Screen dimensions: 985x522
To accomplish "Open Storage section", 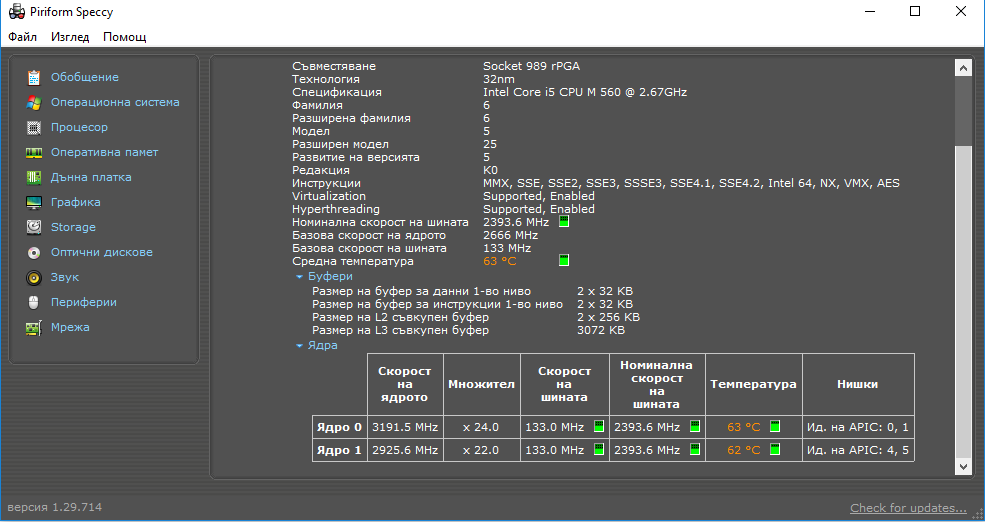I will click(x=73, y=227).
